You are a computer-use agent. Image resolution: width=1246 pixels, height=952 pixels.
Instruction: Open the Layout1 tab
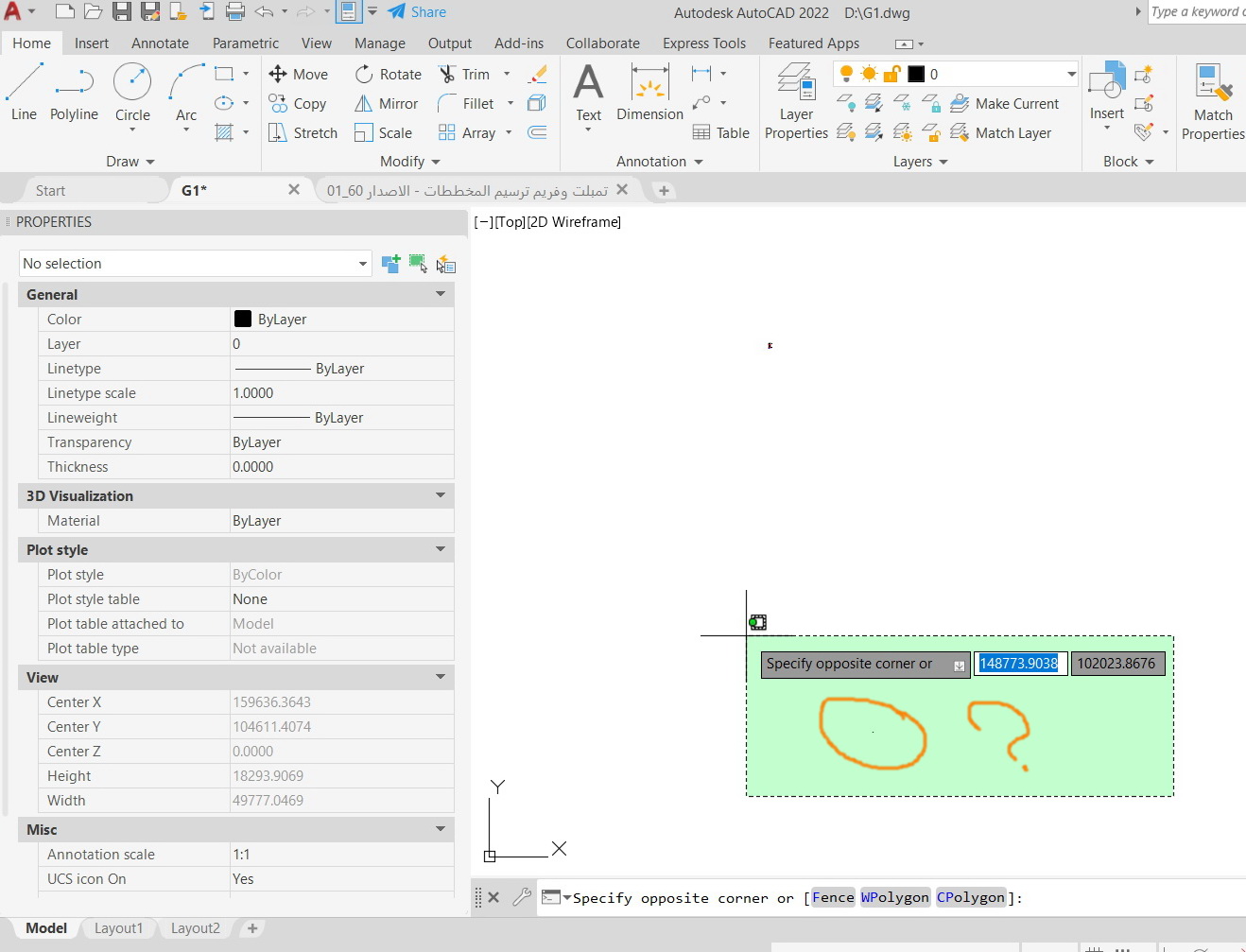point(118,928)
